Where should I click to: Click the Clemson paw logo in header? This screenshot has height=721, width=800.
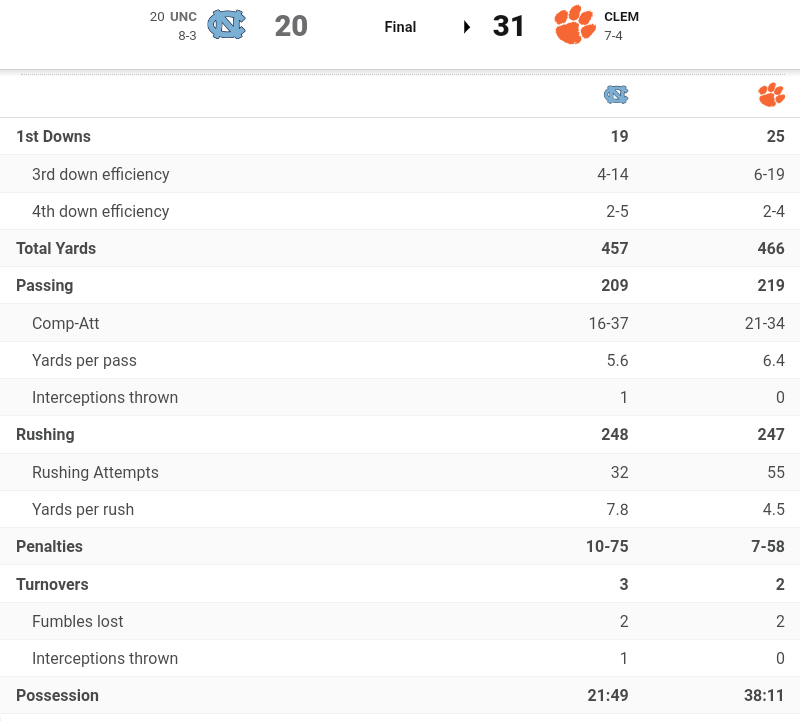[x=574, y=26]
